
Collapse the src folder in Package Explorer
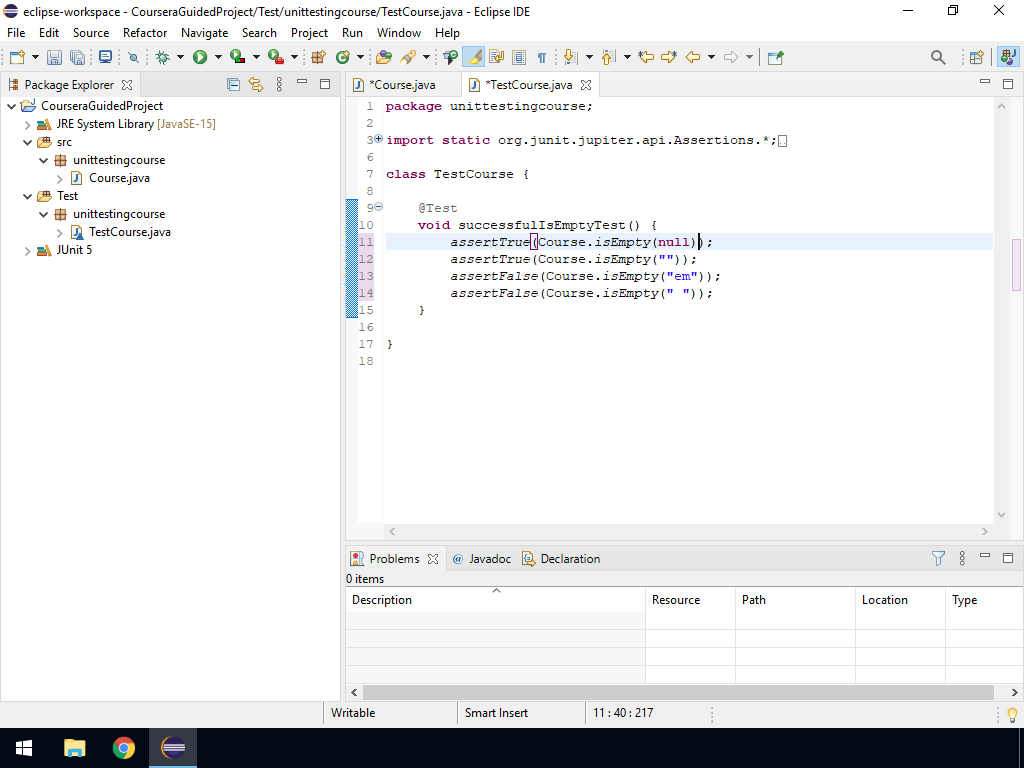[x=28, y=142]
